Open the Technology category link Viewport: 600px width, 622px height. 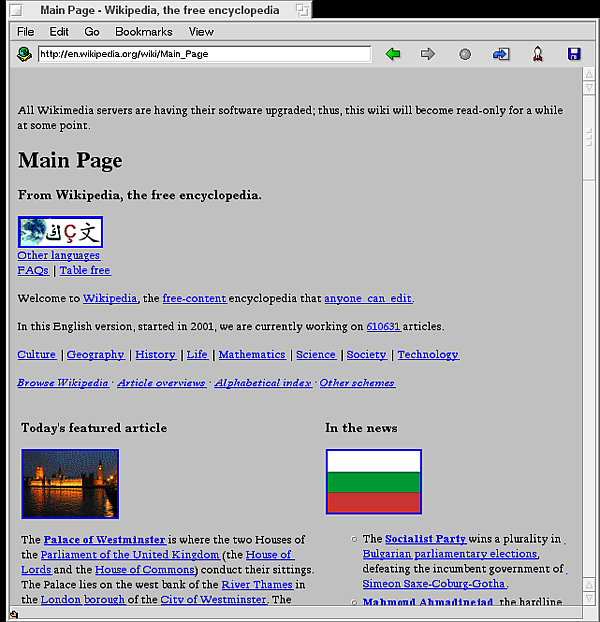(428, 355)
